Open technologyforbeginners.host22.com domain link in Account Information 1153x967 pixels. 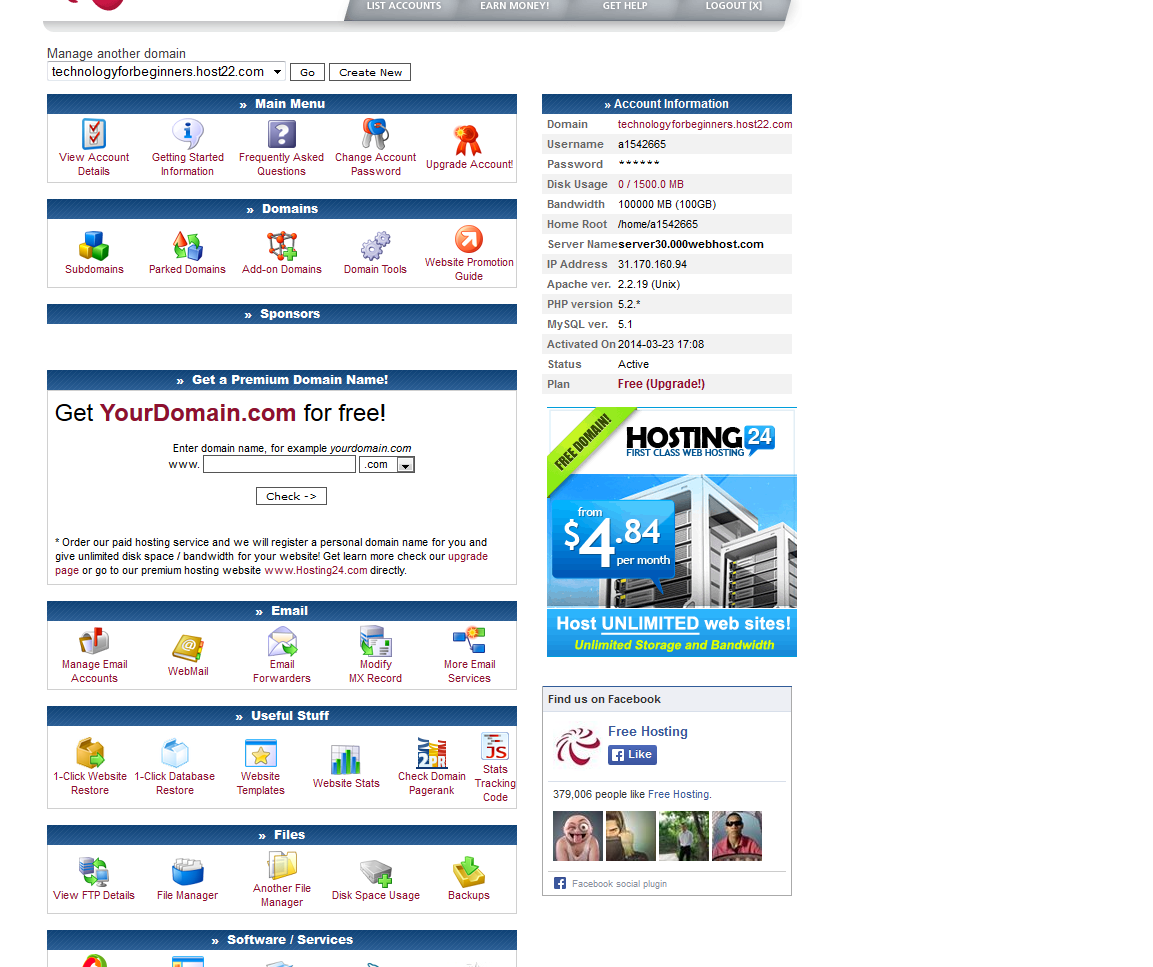pos(704,124)
